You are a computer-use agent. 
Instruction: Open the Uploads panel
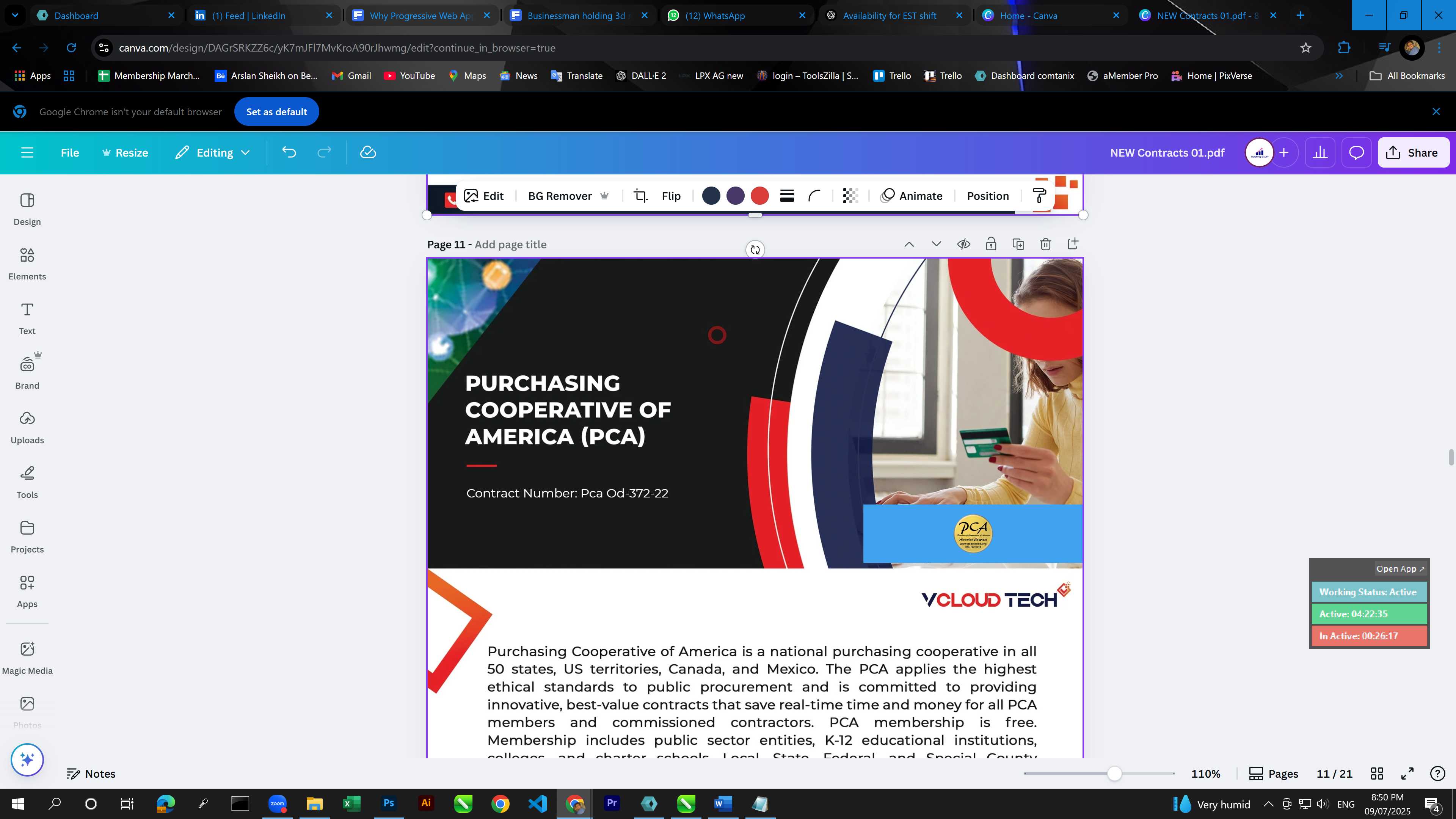[27, 428]
